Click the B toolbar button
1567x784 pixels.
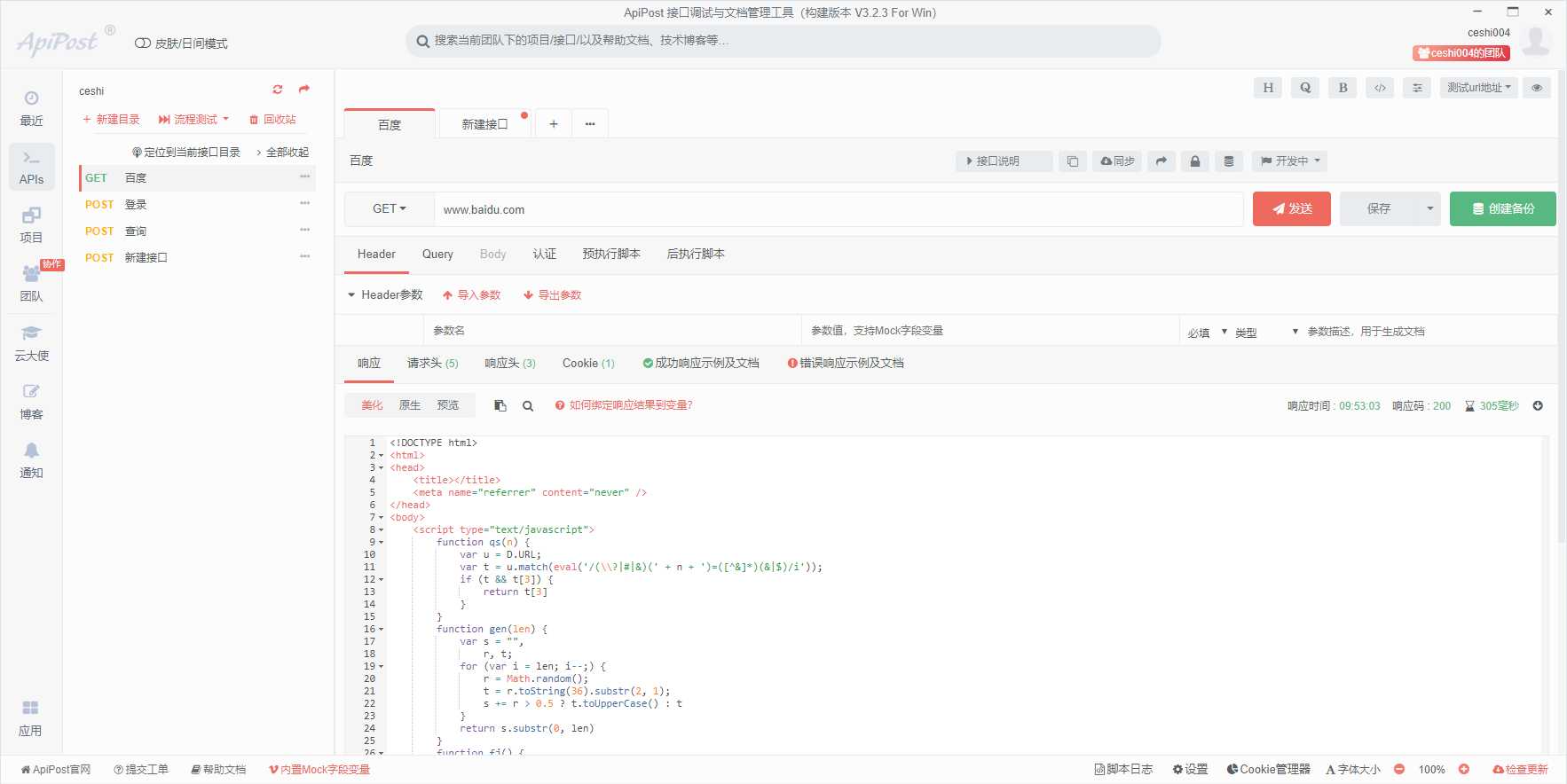[1343, 88]
